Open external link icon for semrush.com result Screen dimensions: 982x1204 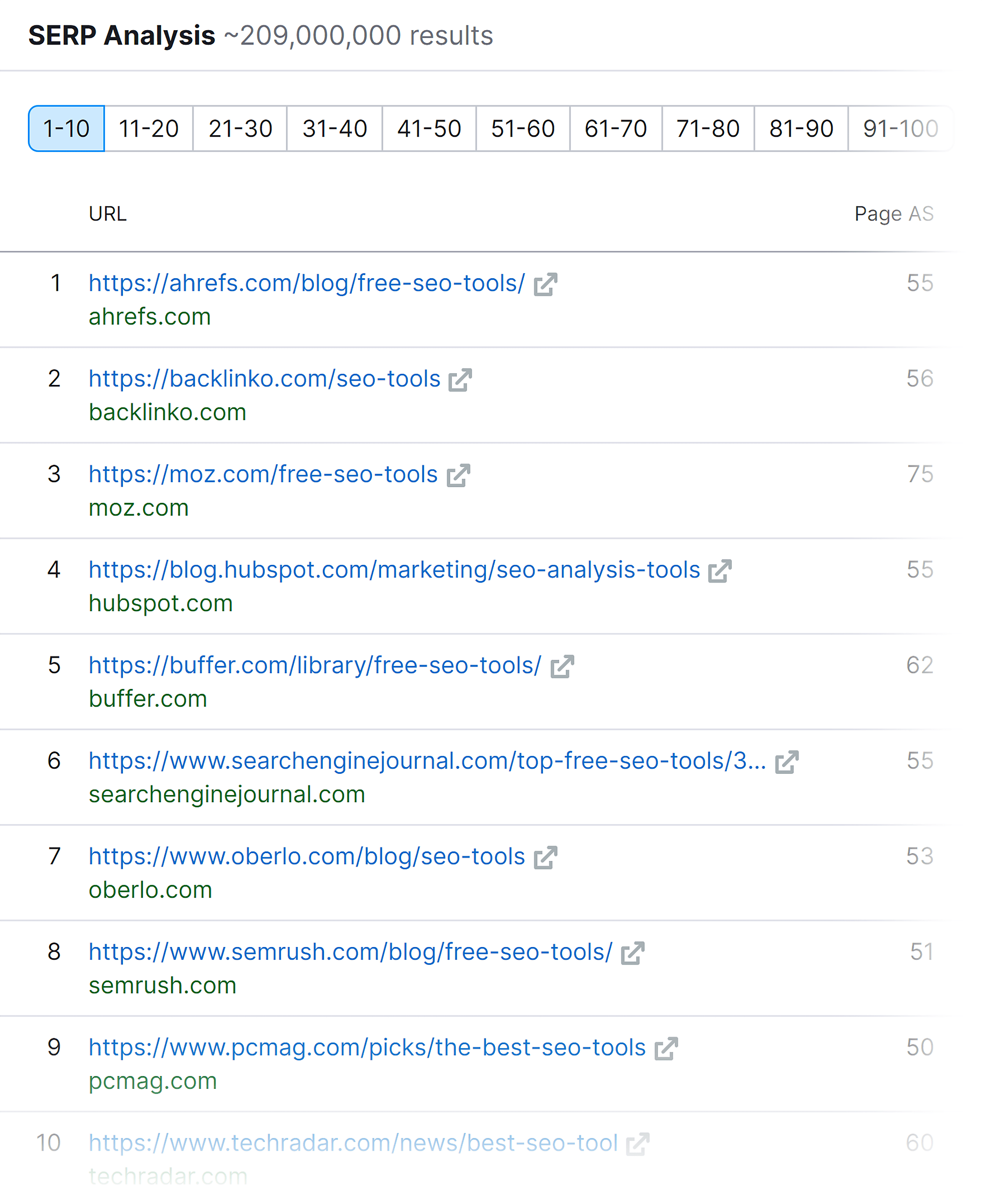632,954
